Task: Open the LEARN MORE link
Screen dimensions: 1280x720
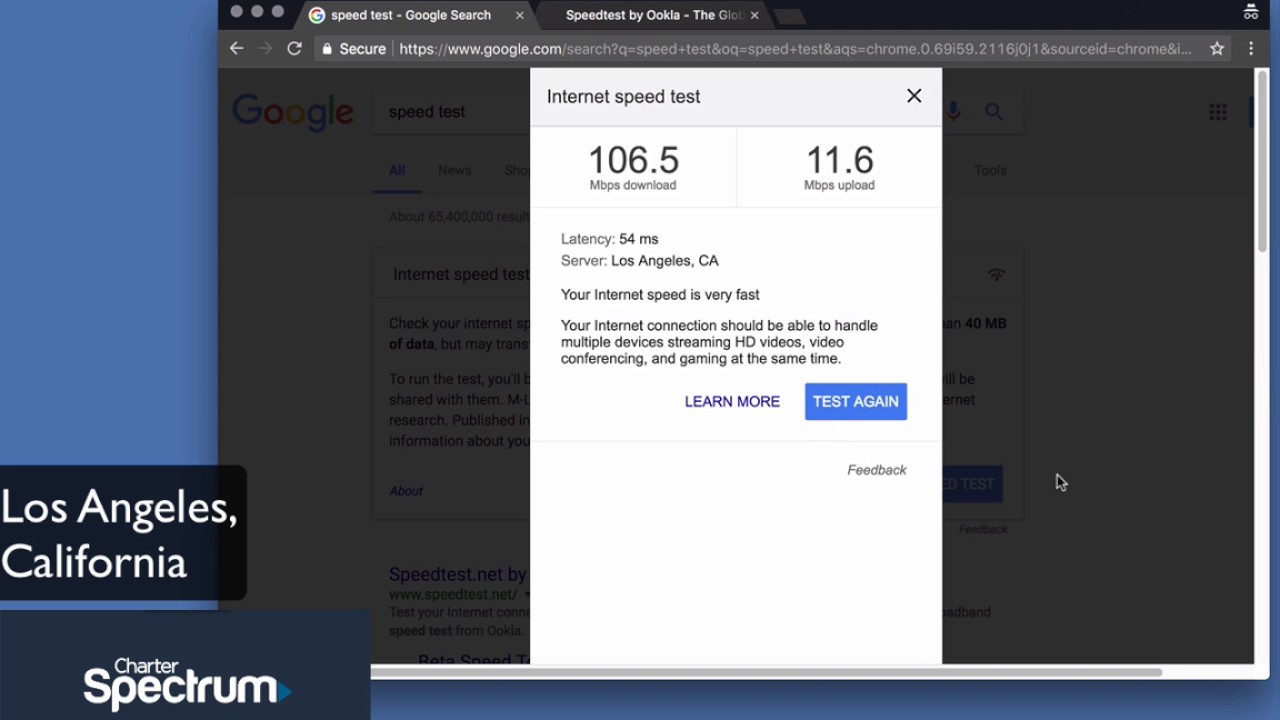Action: (732, 401)
